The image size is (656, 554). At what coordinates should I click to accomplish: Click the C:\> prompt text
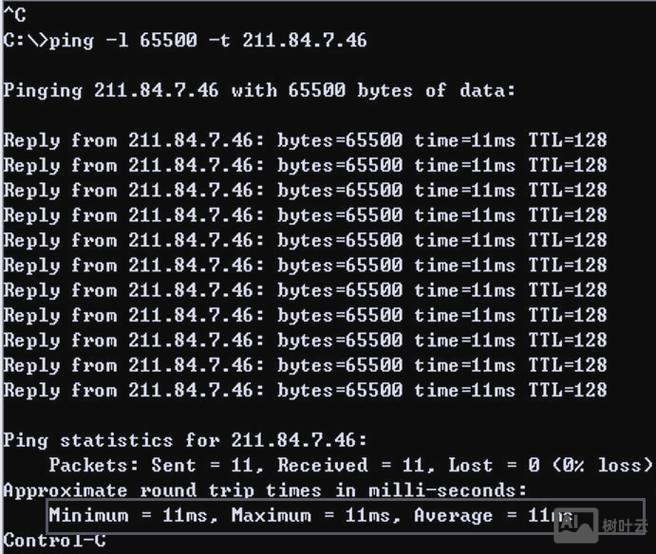point(25,40)
